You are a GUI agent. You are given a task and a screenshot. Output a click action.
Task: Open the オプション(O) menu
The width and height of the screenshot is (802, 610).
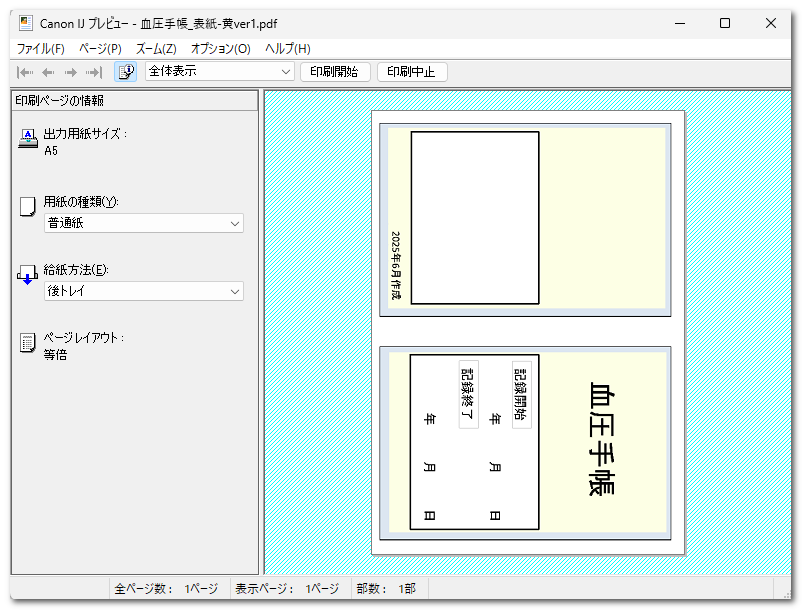[220, 49]
